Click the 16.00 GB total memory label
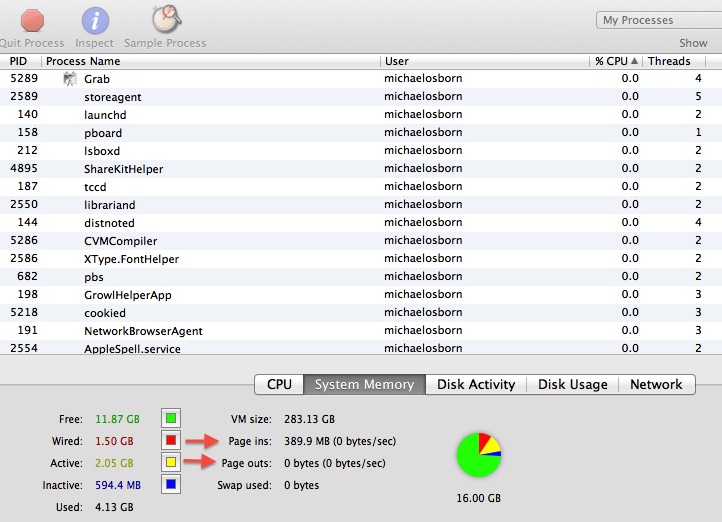The width and height of the screenshot is (722, 522). coord(478,498)
